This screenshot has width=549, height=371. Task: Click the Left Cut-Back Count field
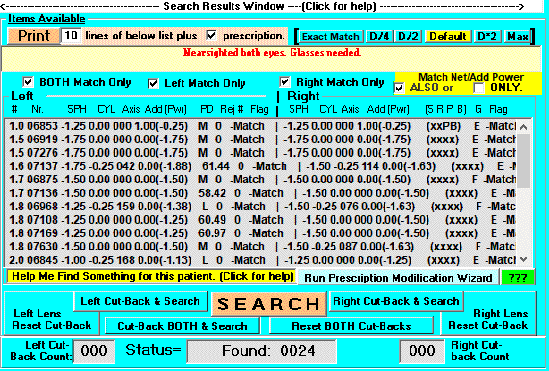(94, 351)
